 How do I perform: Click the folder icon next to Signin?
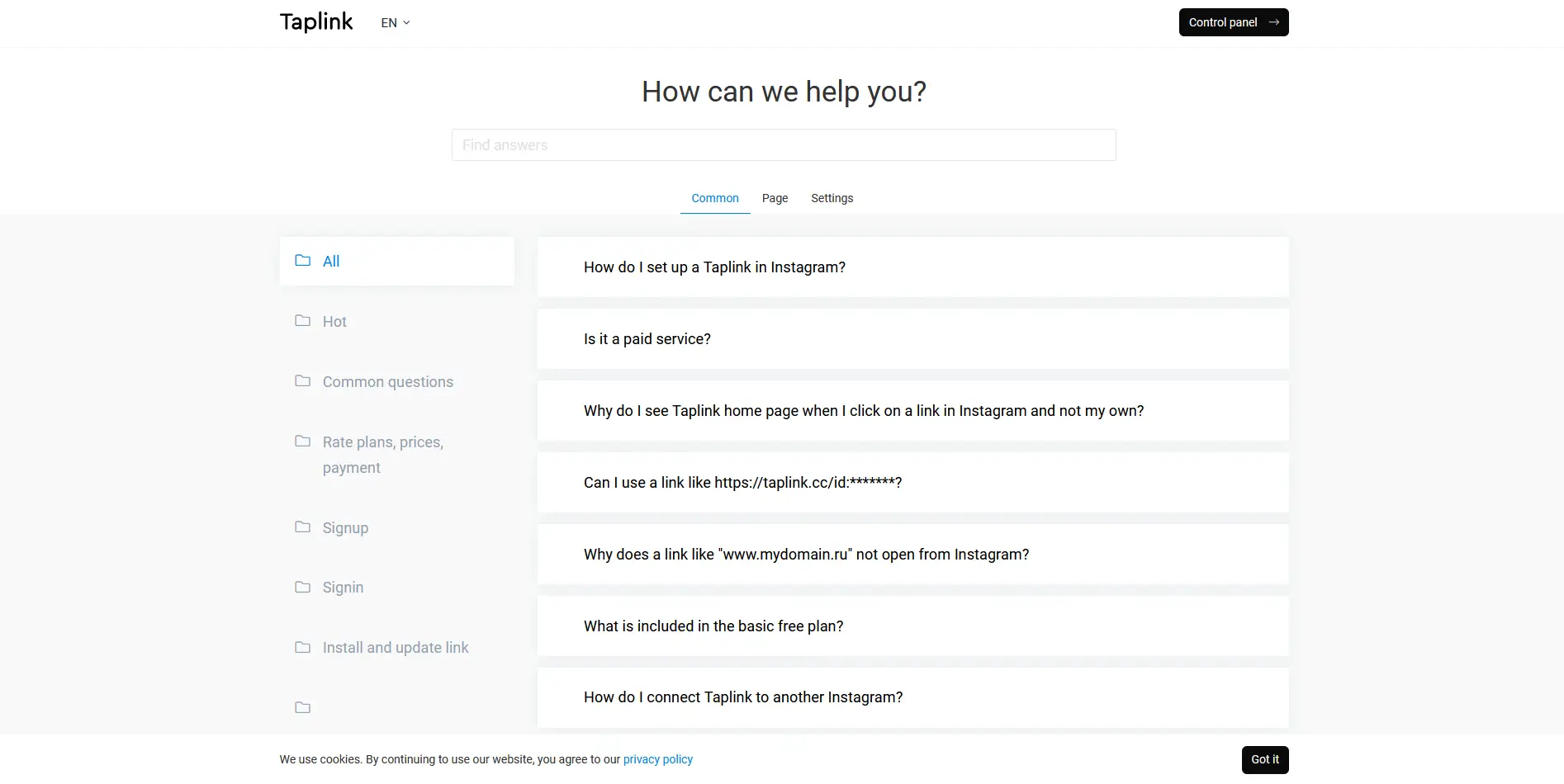303,587
